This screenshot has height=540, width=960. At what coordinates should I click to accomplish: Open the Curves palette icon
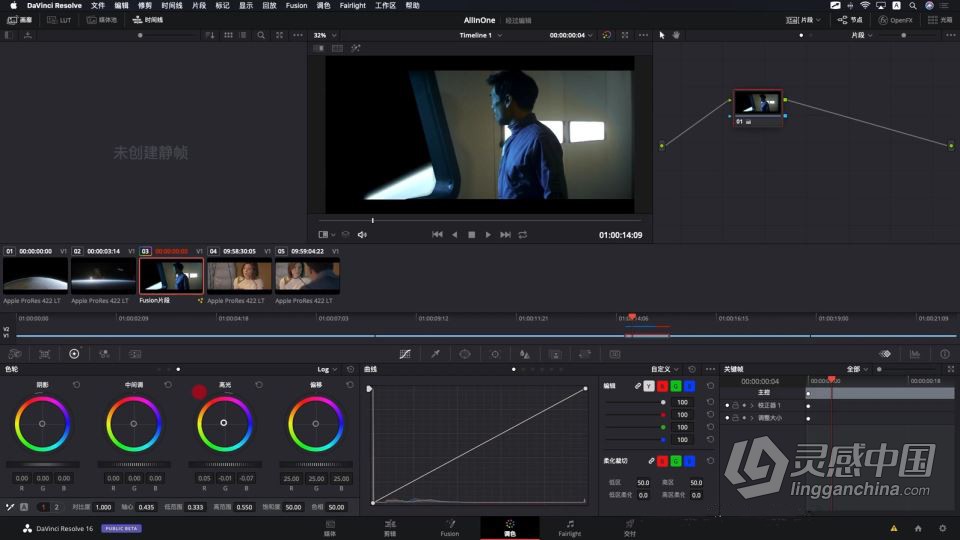[x=405, y=354]
